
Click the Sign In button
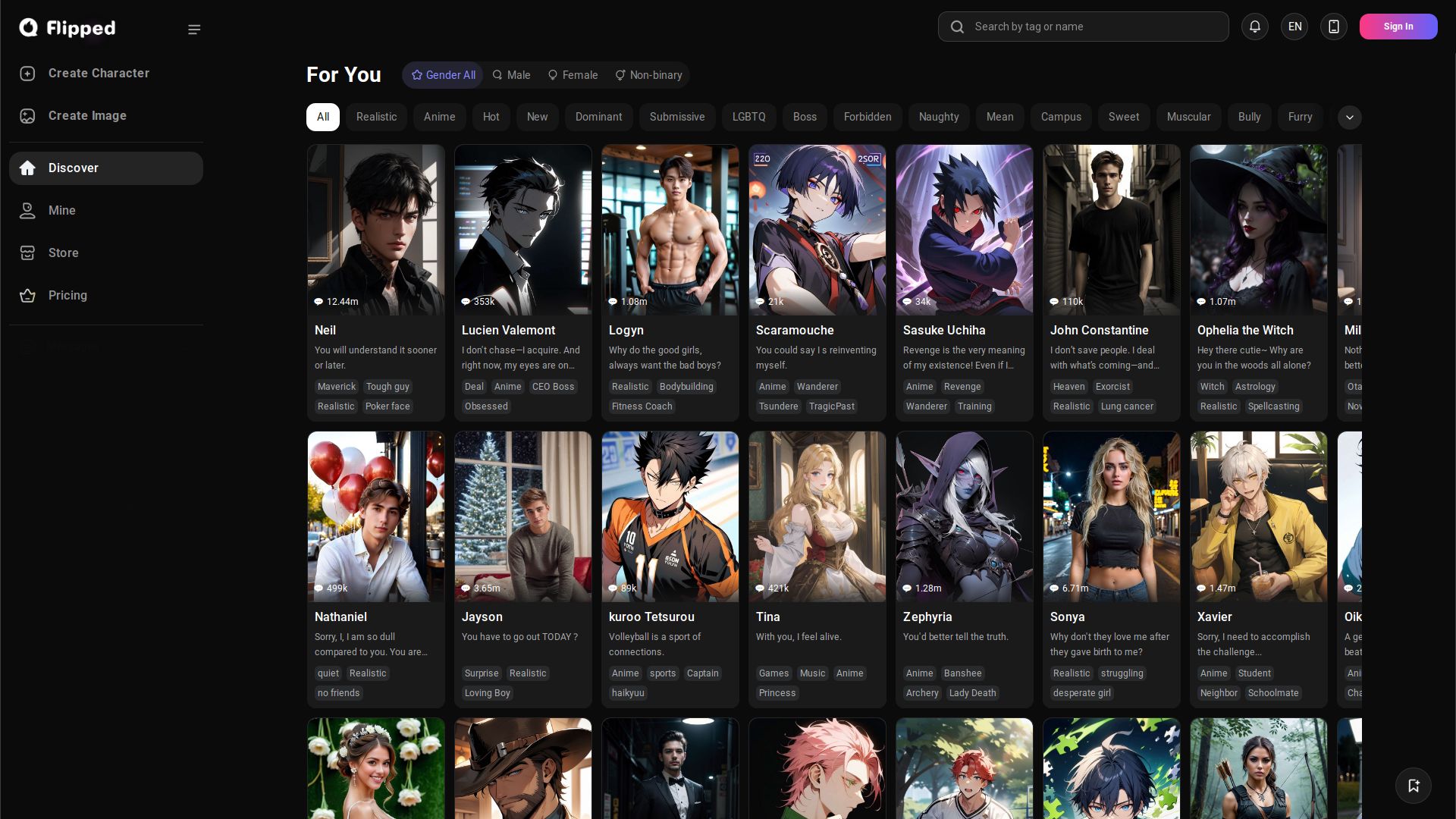1398,27
